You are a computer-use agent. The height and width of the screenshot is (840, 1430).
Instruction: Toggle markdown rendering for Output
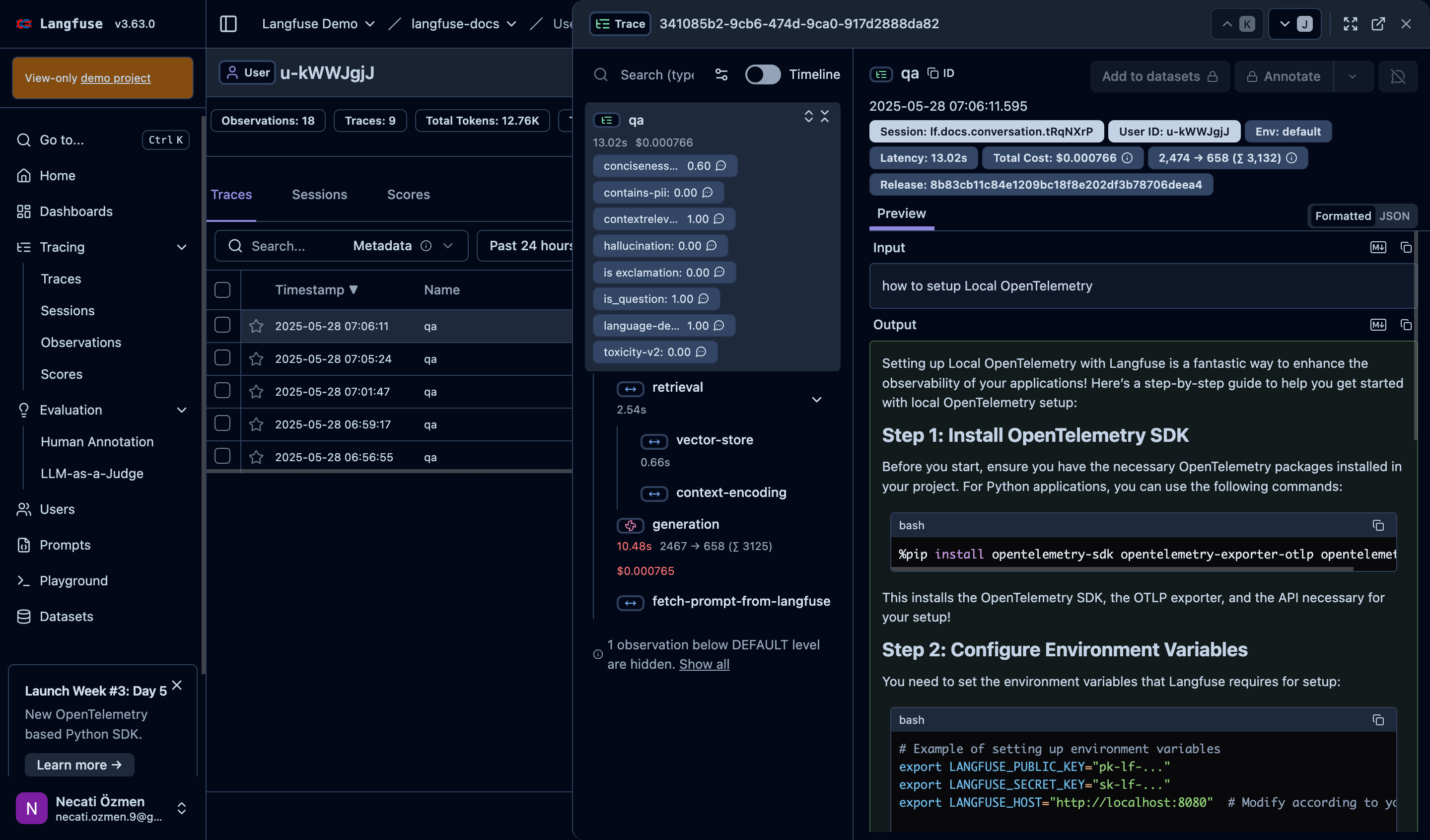tap(1378, 325)
